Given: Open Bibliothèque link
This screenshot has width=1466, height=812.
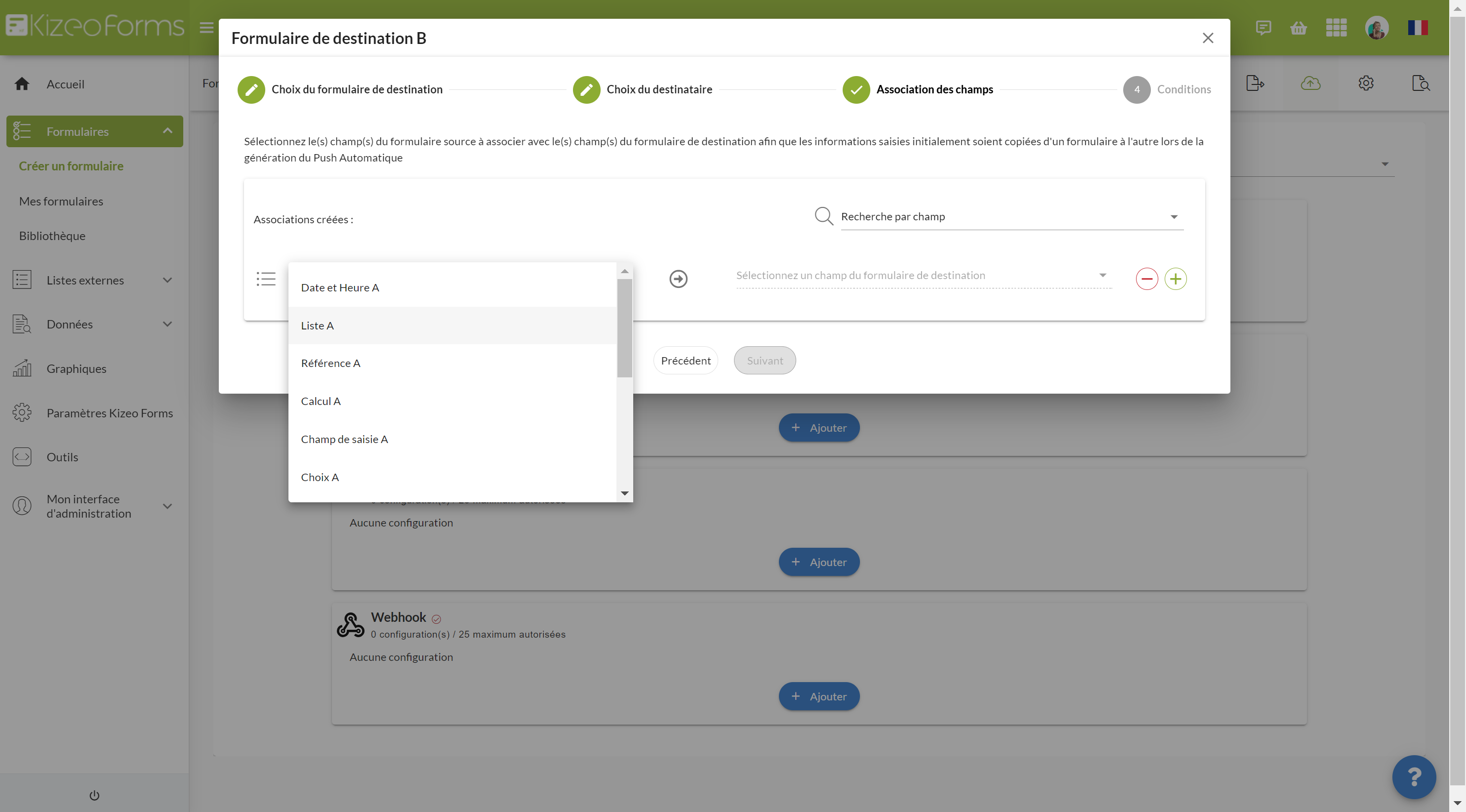Looking at the screenshot, I should point(52,236).
